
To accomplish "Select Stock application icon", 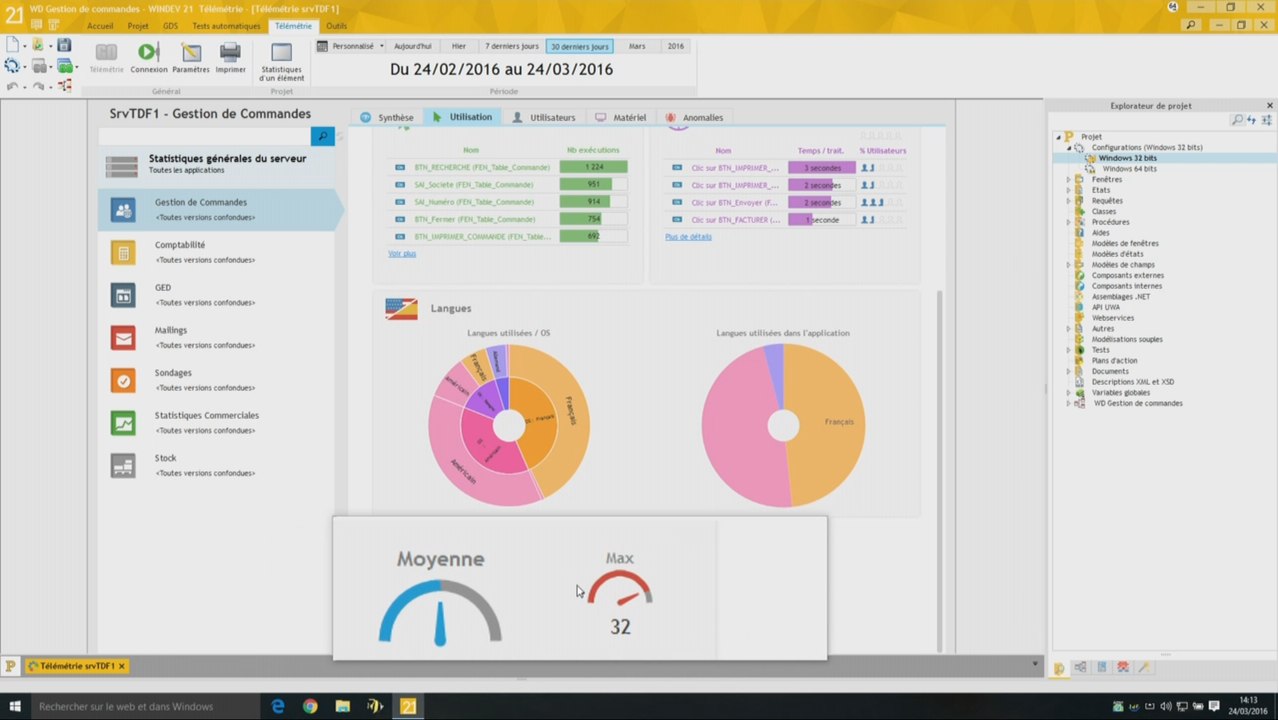I will click(123, 466).
